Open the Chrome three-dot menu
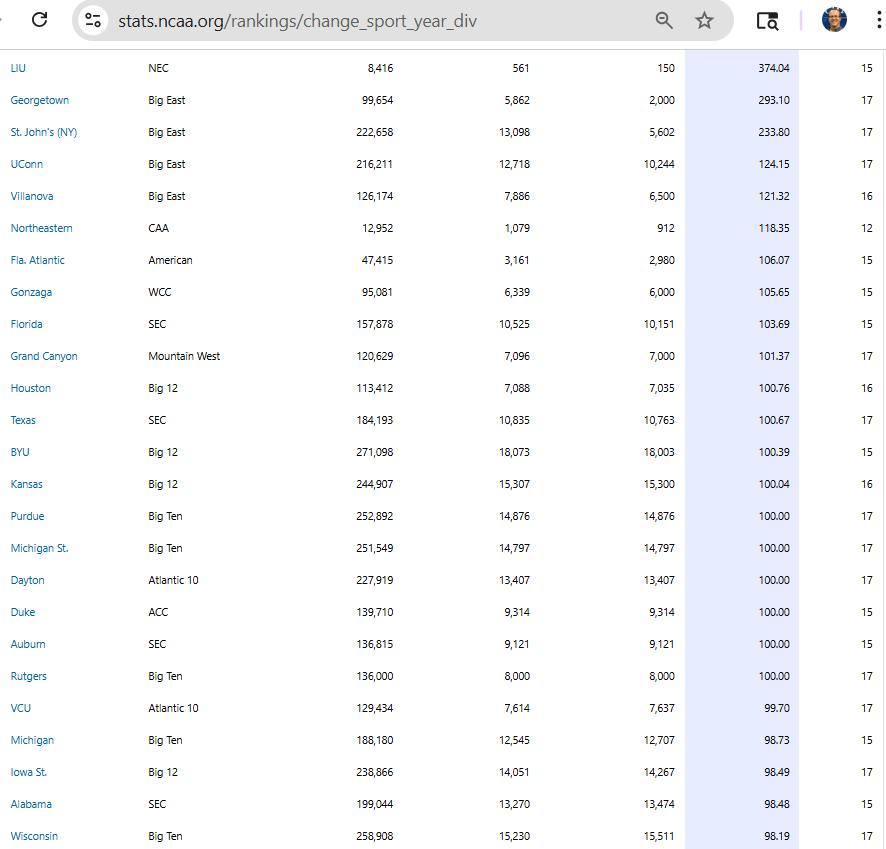 [x=879, y=20]
